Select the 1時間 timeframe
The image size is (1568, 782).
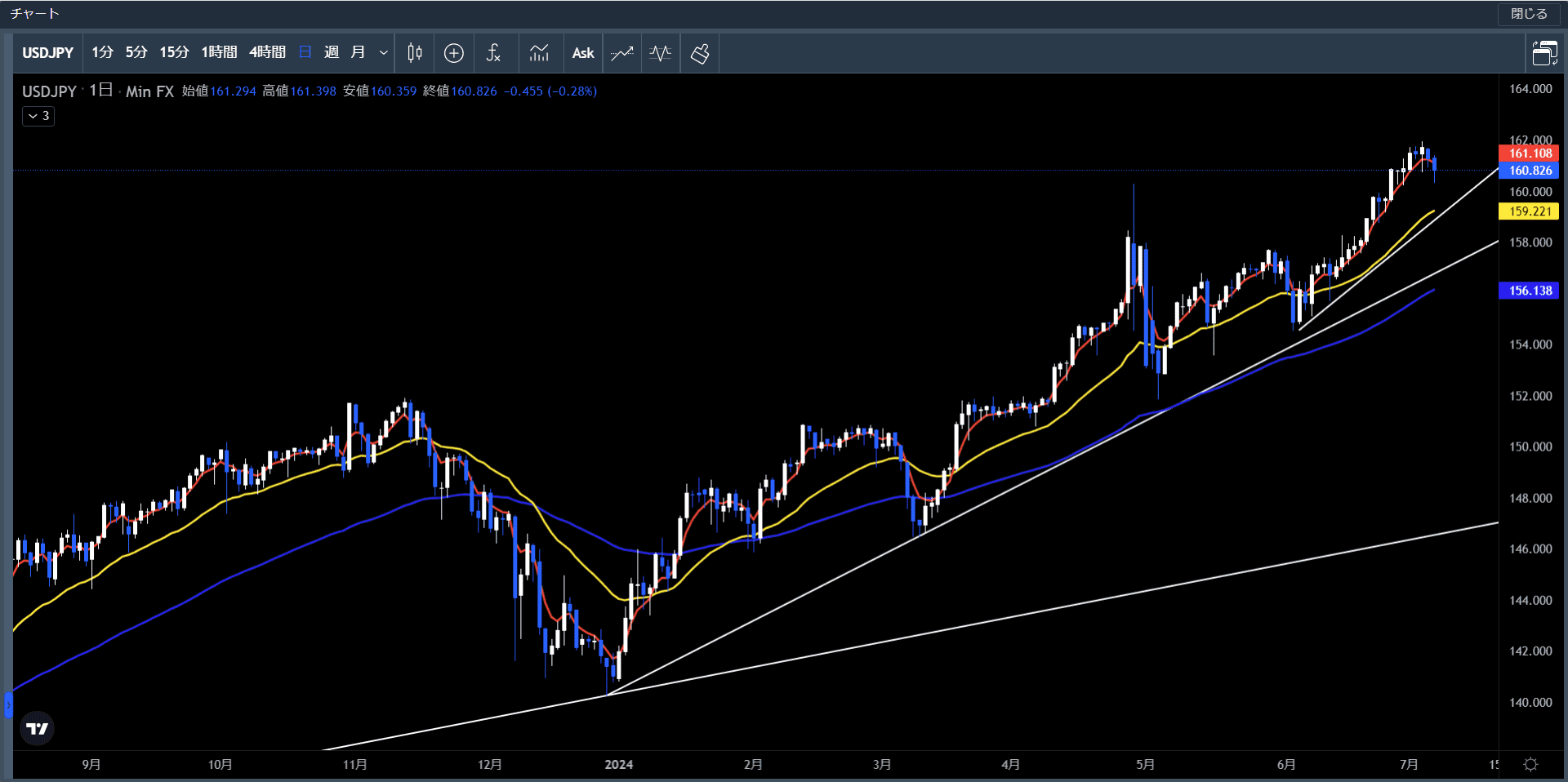tap(219, 52)
